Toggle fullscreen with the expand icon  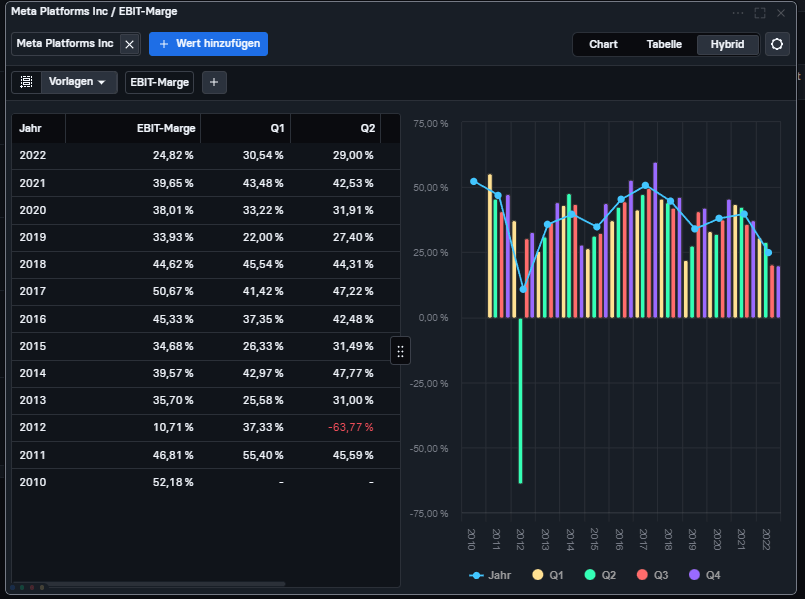[760, 13]
